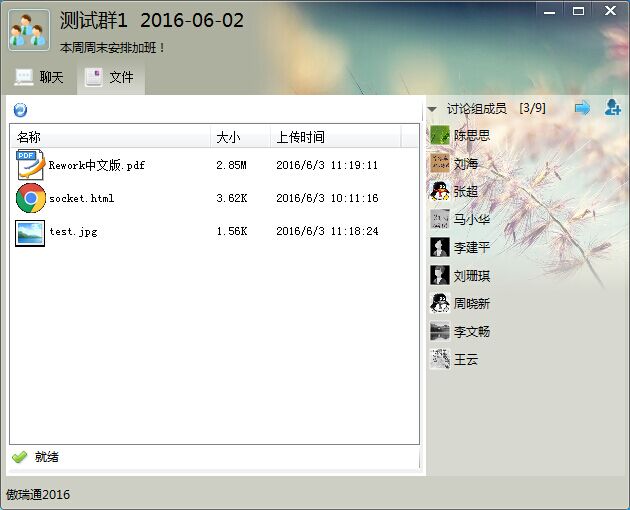Click the refresh file list icon
Image resolution: width=630 pixels, height=510 pixels.
pos(20,110)
